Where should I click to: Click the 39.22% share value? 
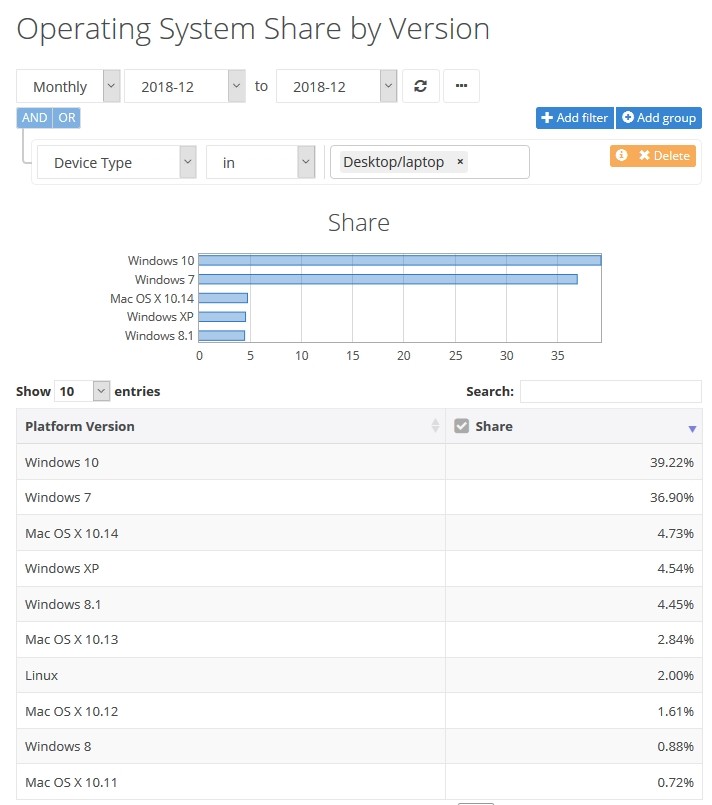pyautogui.click(x=671, y=462)
